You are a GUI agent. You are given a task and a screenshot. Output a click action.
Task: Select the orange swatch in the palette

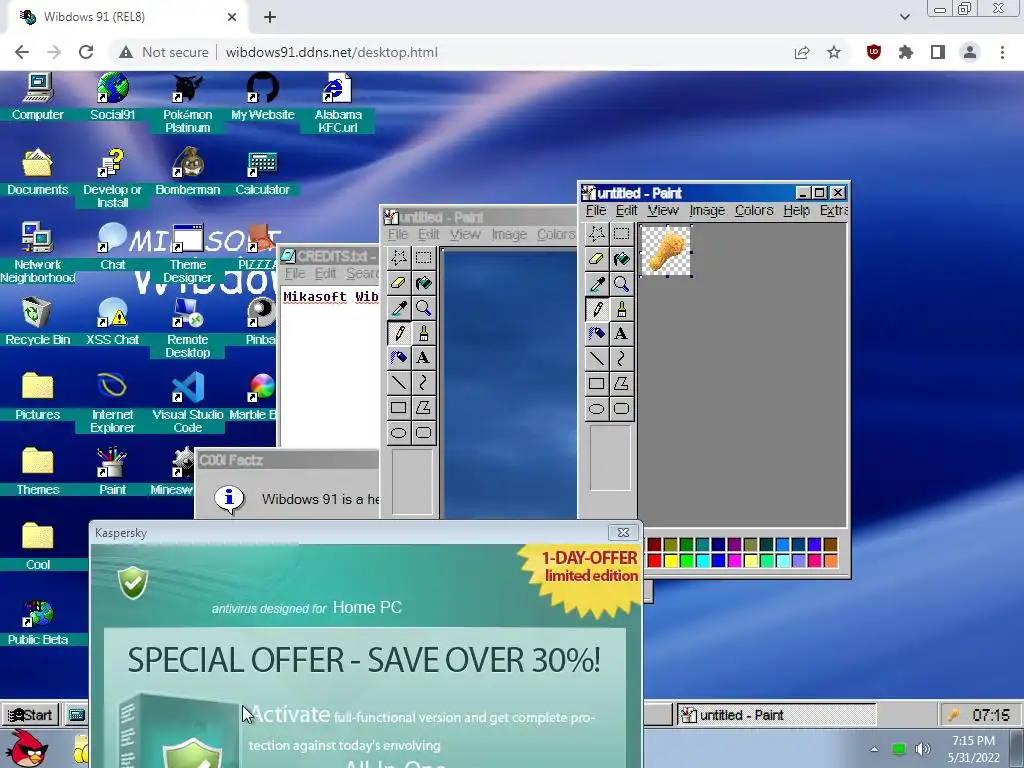point(831,560)
